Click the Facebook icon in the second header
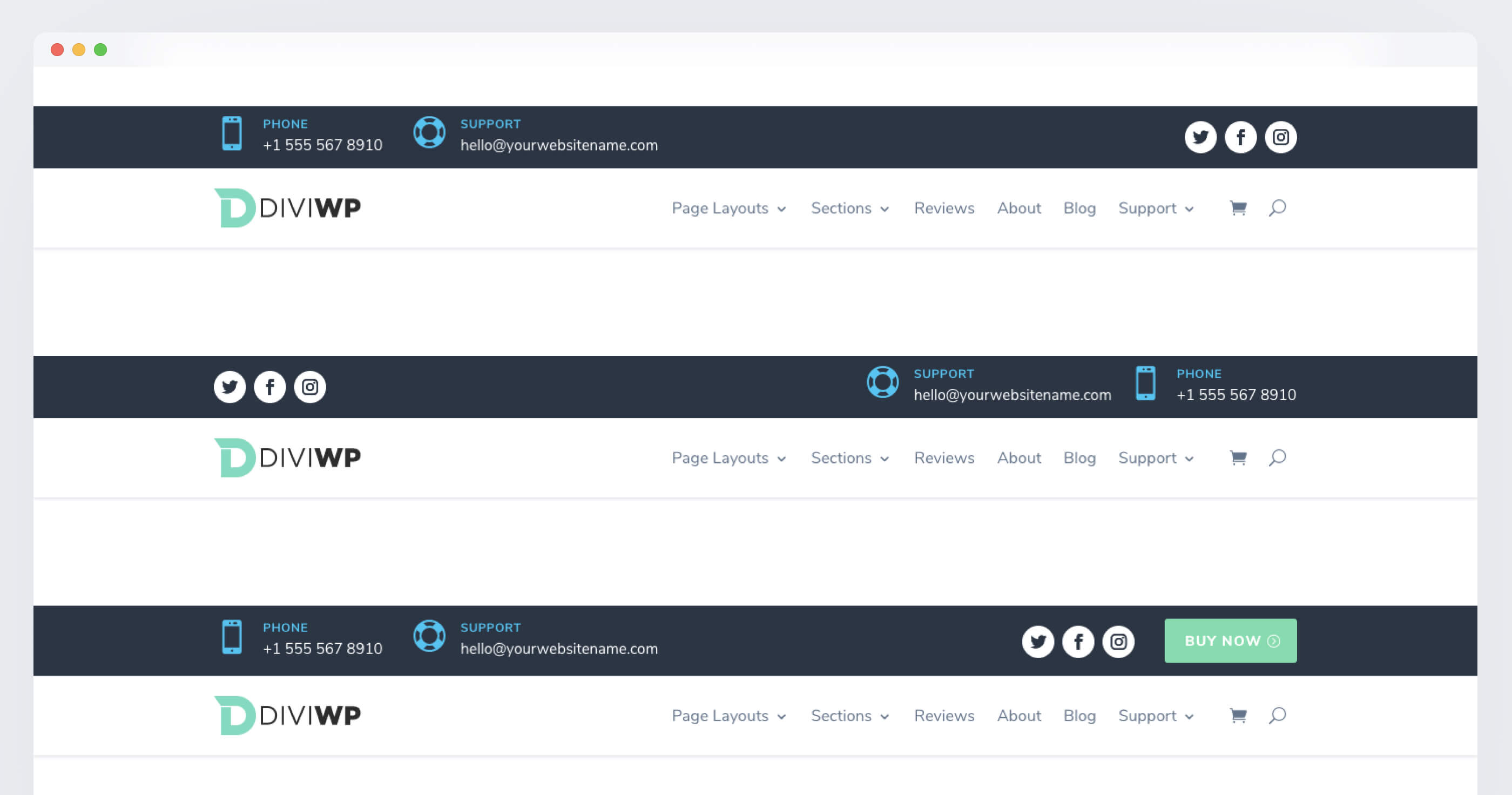Image resolution: width=1512 pixels, height=795 pixels. pyautogui.click(x=270, y=387)
